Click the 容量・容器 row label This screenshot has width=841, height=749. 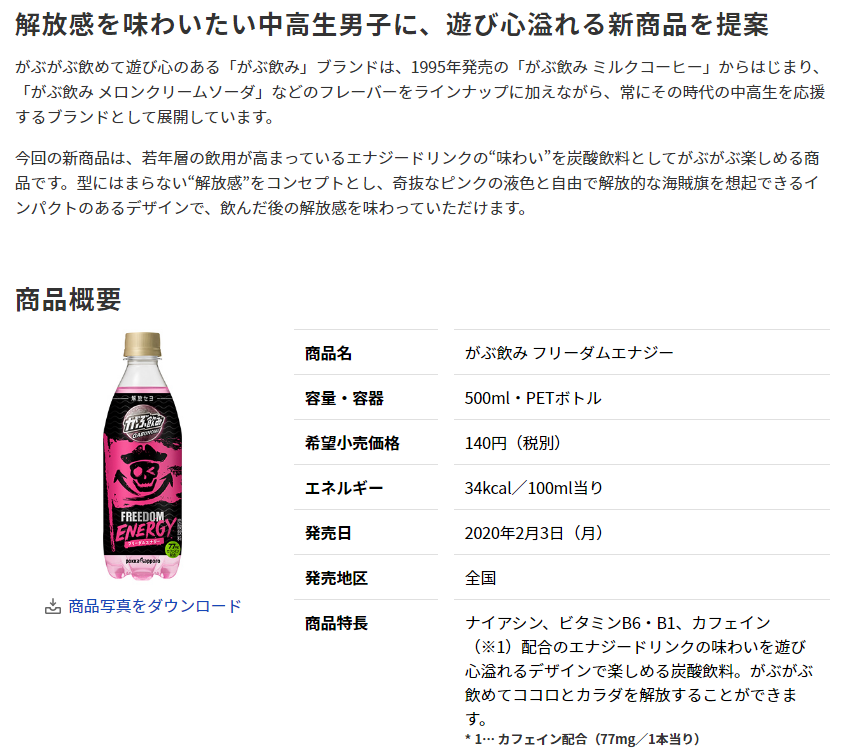tap(344, 398)
